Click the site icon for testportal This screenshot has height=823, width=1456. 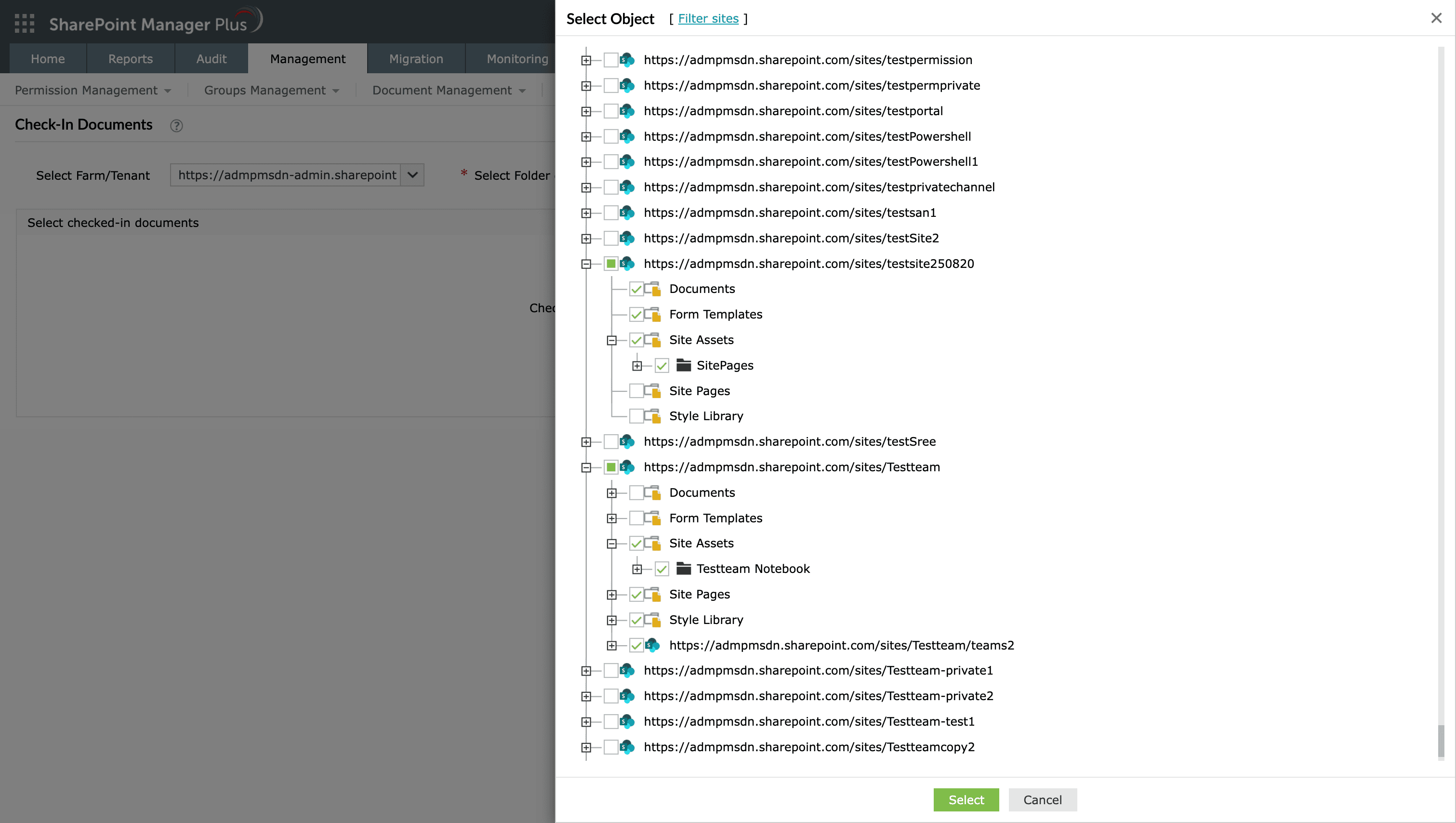tap(627, 111)
